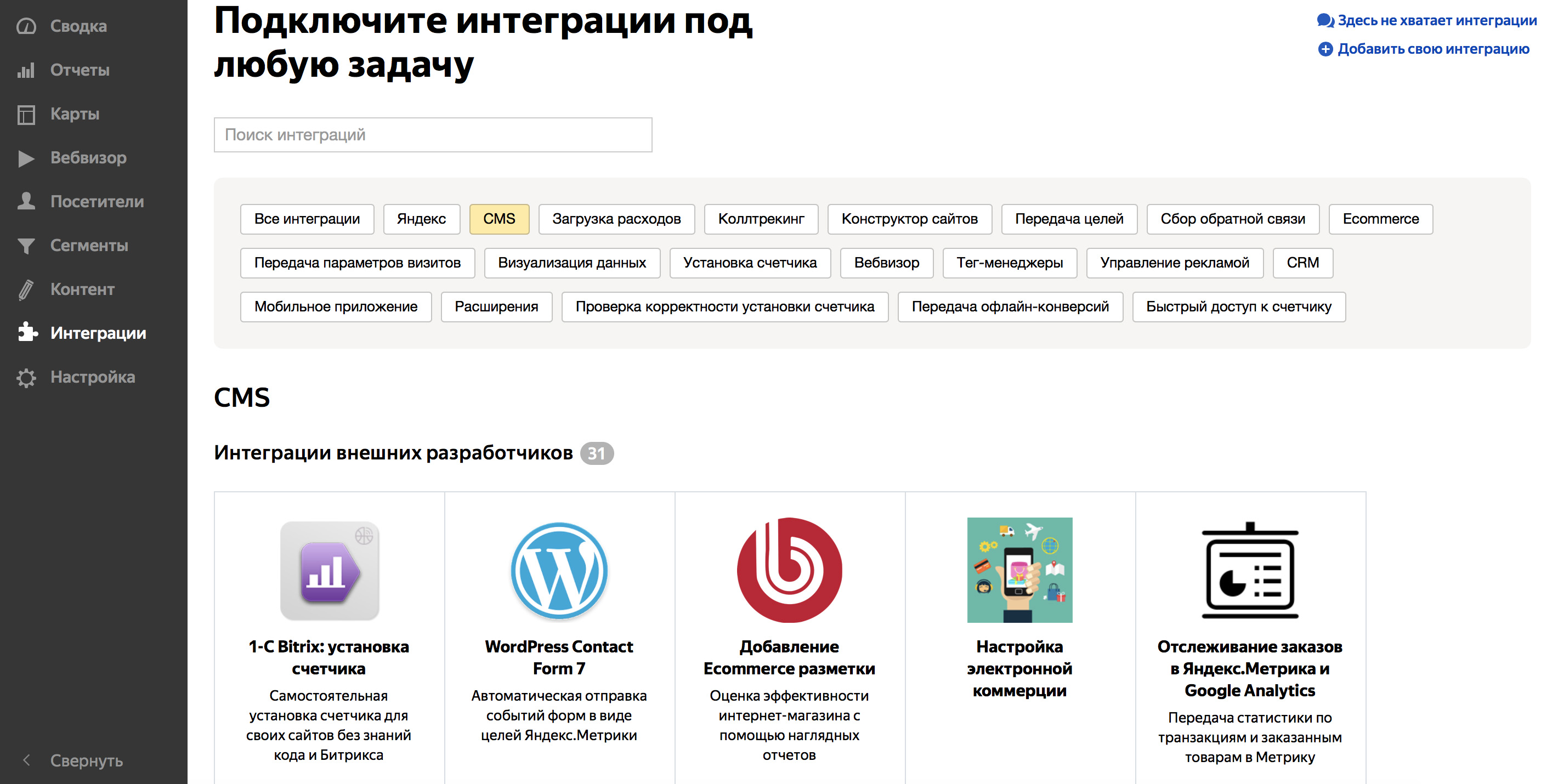
Task: Open 1-C Bitrix: установка счетчика title
Action: [329, 658]
